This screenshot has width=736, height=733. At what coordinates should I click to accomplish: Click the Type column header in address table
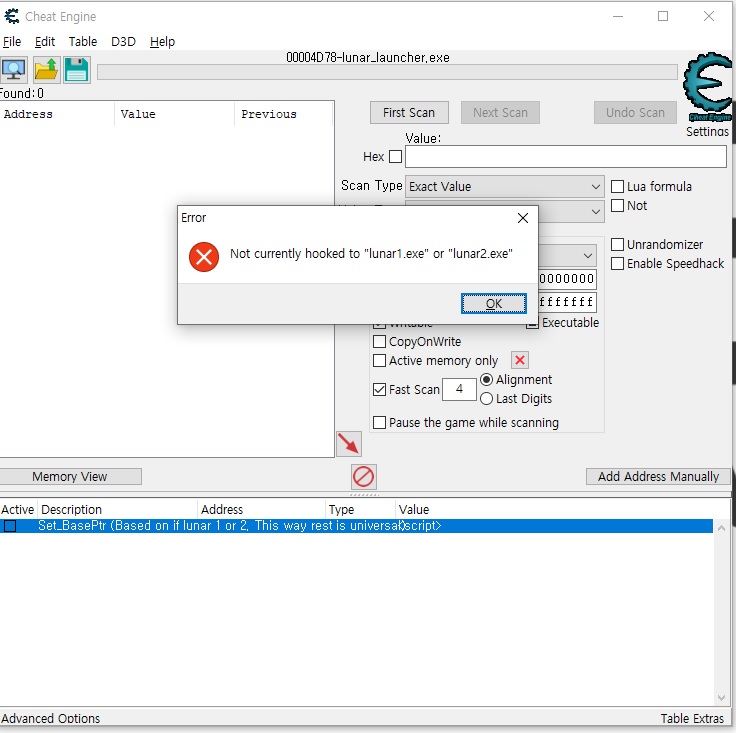[360, 509]
